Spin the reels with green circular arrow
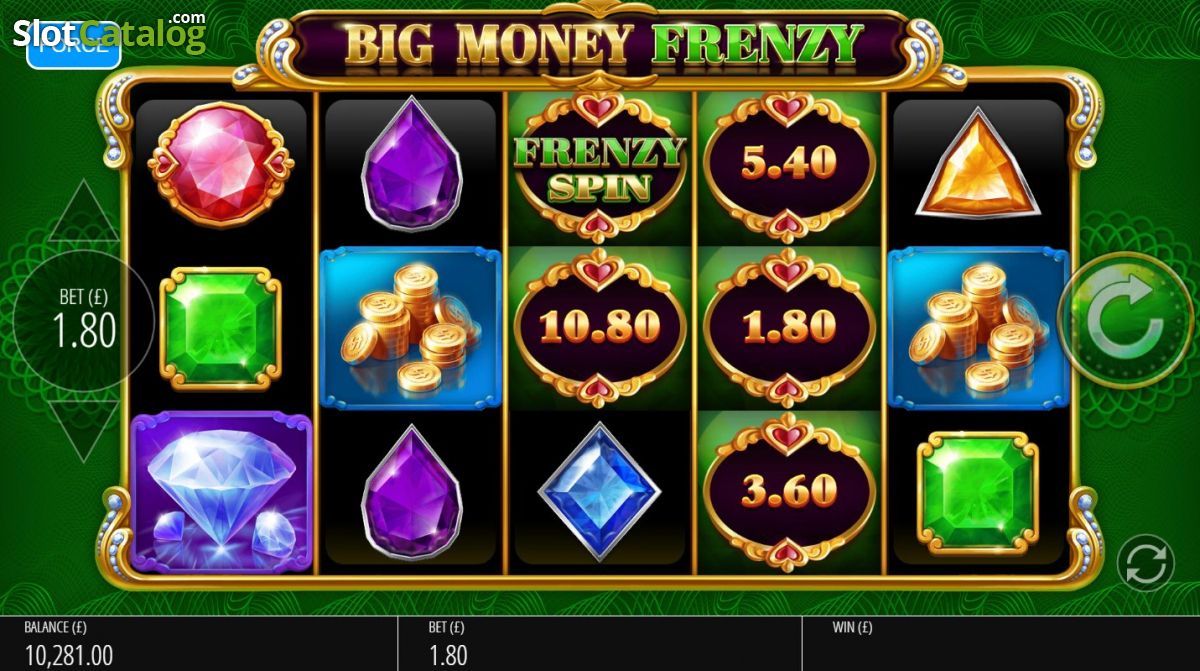The image size is (1200, 671). point(1126,320)
